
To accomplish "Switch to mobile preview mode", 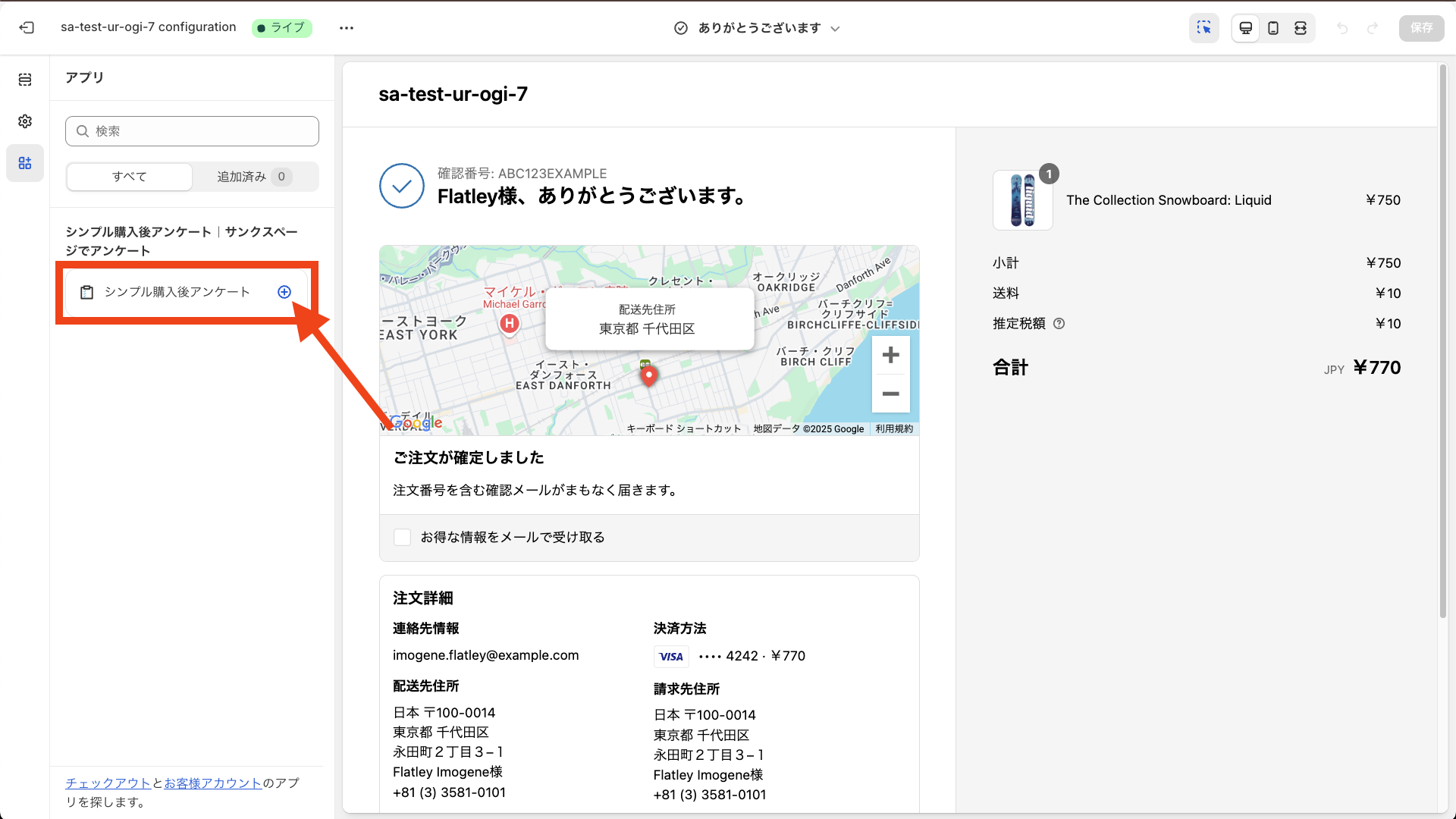I will [x=1272, y=27].
